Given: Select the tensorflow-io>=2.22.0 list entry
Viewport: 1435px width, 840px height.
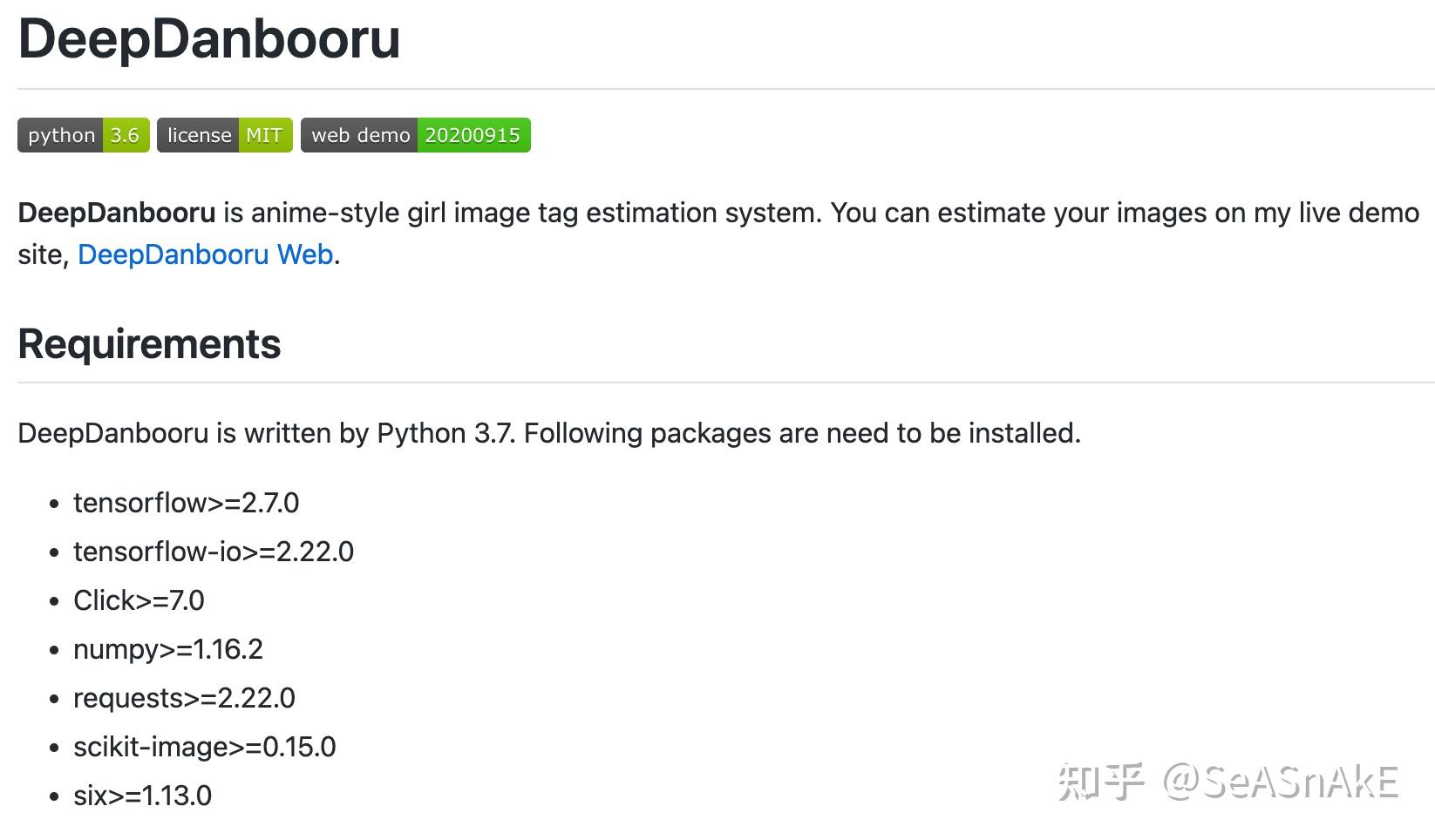Looking at the screenshot, I should click(214, 552).
